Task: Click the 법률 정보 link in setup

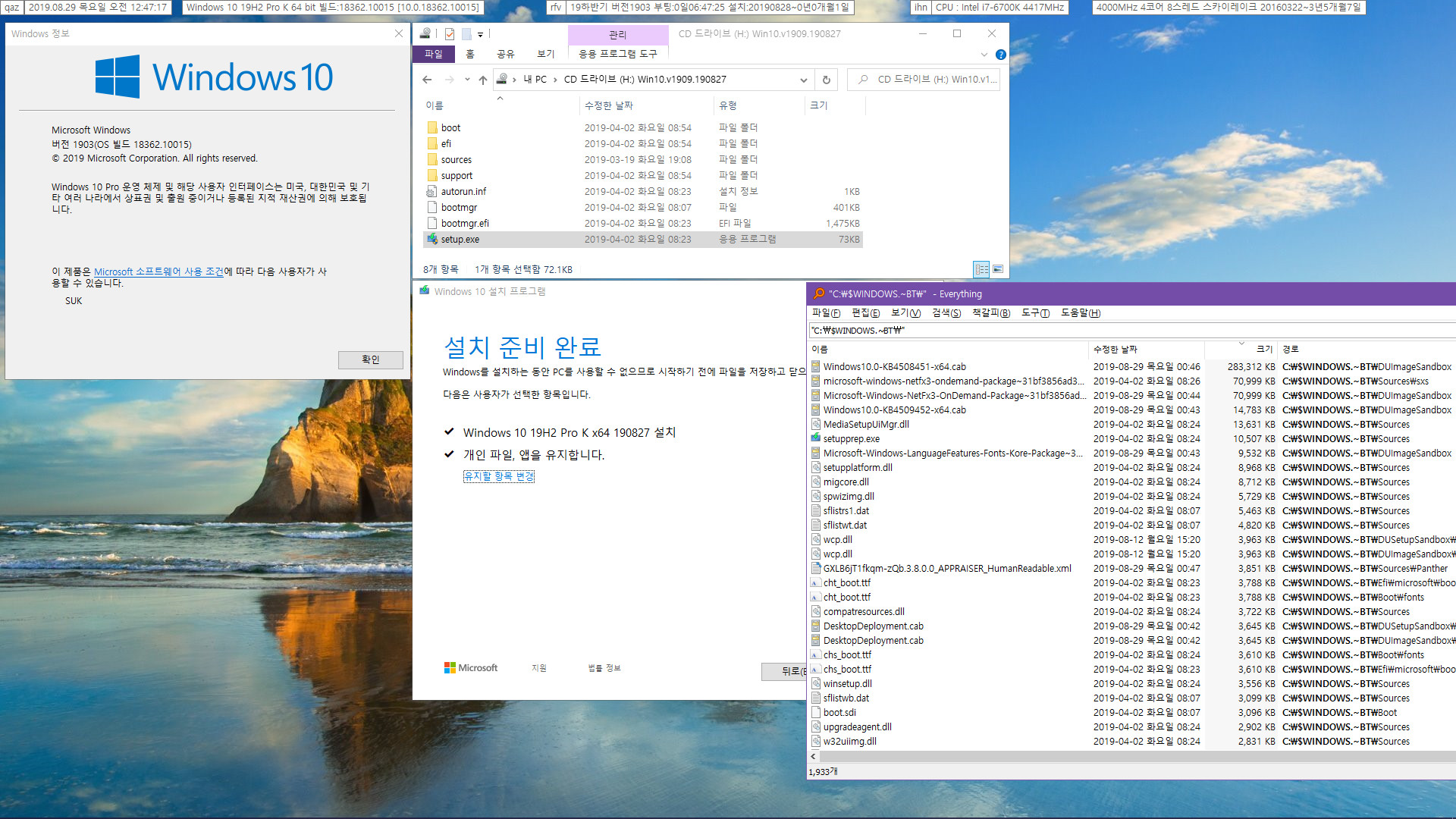Action: tap(604, 668)
